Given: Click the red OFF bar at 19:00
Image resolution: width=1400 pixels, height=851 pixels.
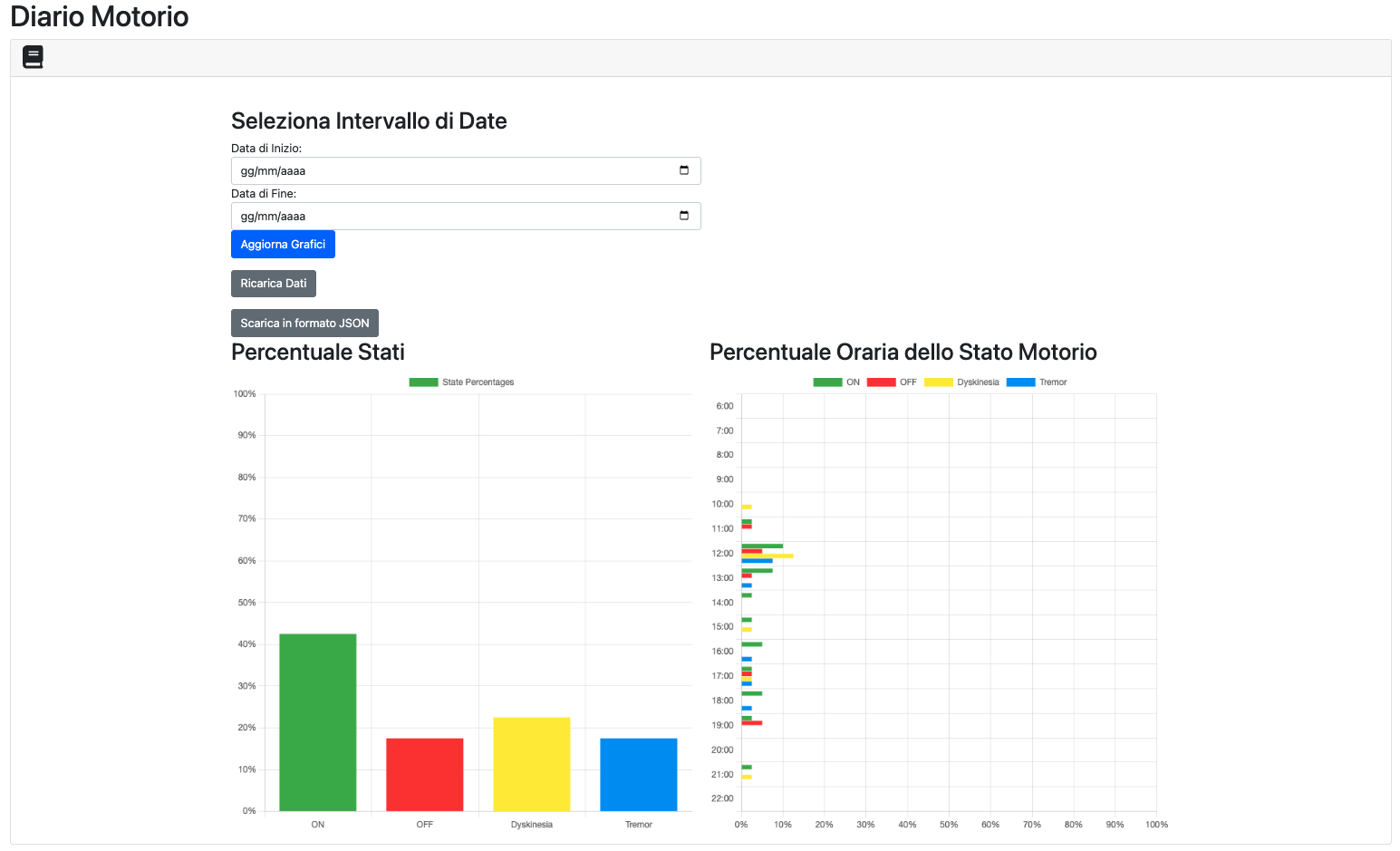Looking at the screenshot, I should coord(752,723).
